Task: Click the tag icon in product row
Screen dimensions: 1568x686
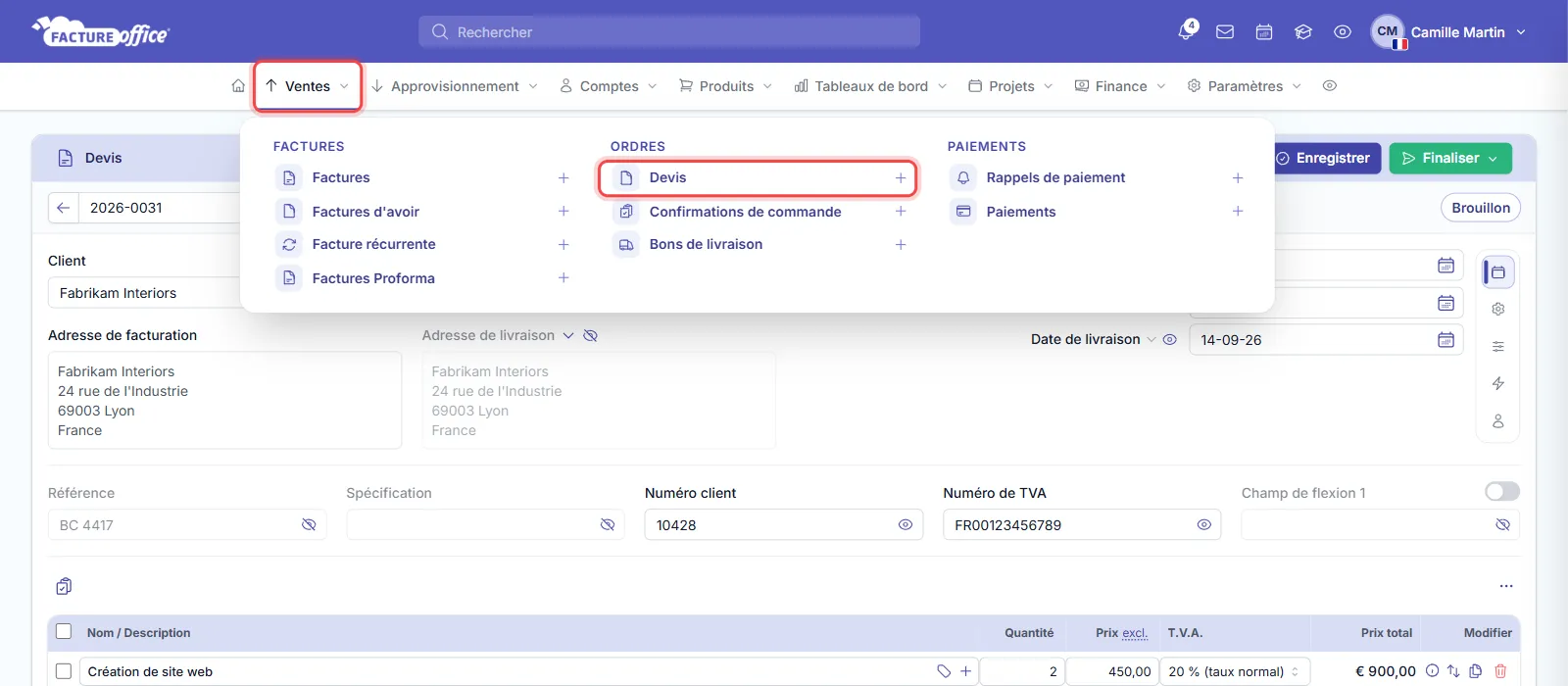Action: coord(944,671)
